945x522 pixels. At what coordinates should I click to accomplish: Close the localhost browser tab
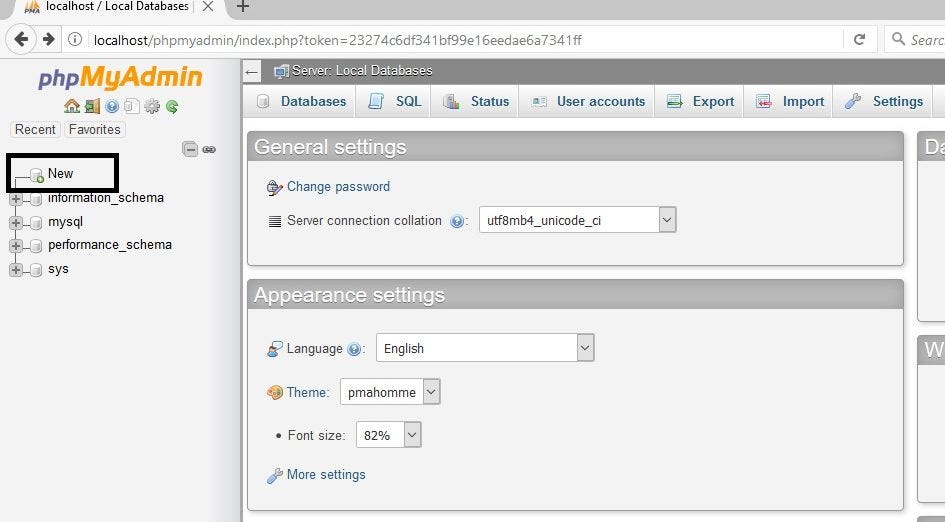coord(207,7)
